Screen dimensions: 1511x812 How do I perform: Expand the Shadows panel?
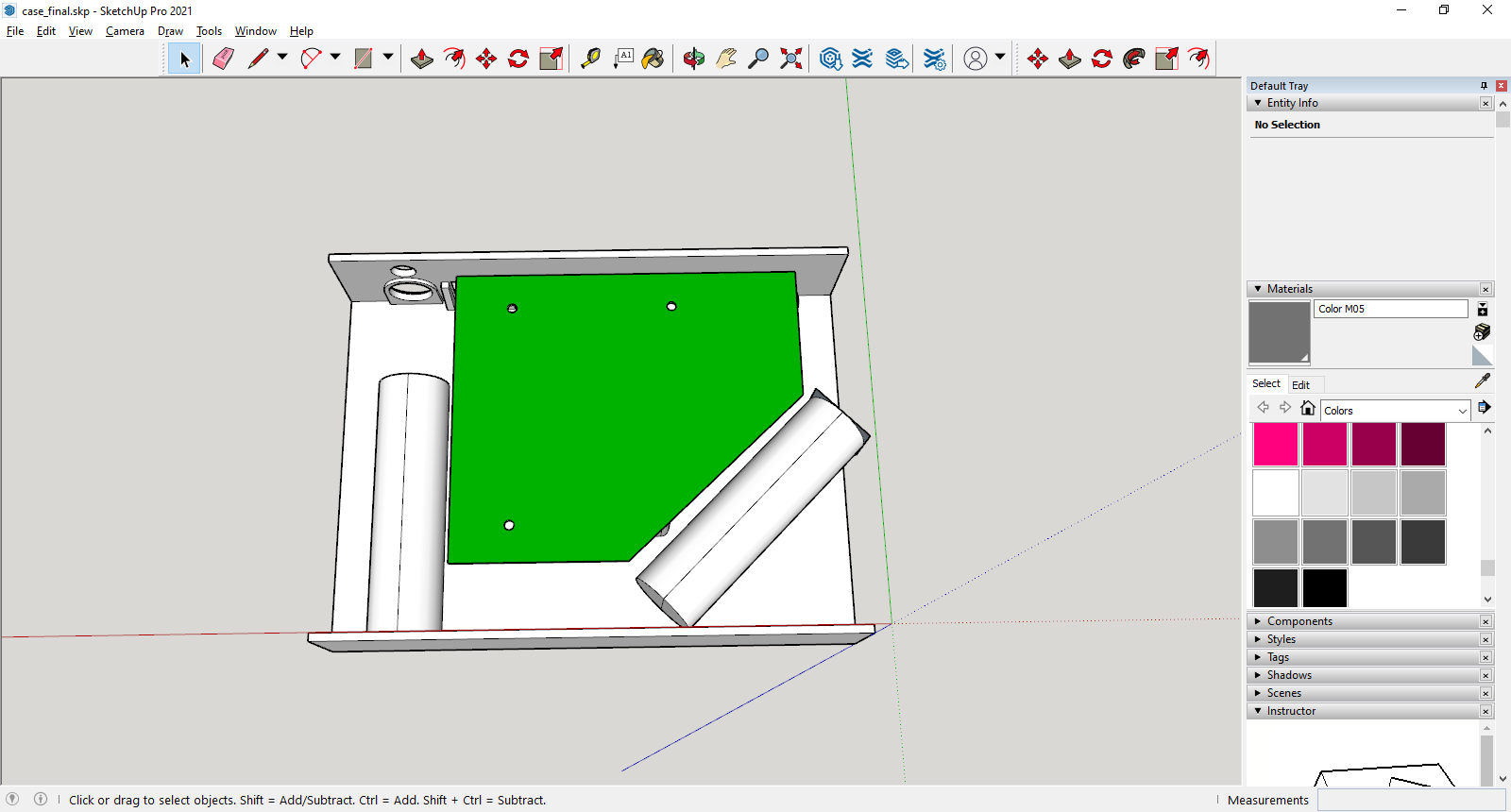point(1258,675)
